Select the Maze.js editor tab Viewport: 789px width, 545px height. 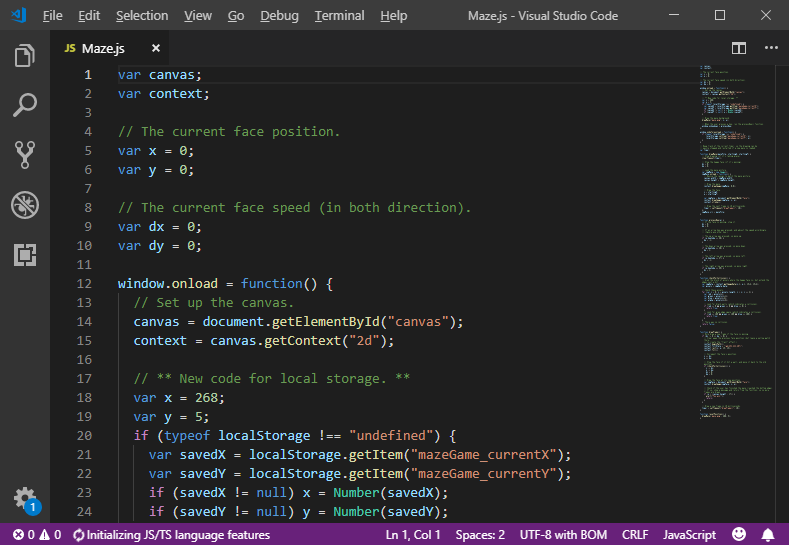click(109, 48)
